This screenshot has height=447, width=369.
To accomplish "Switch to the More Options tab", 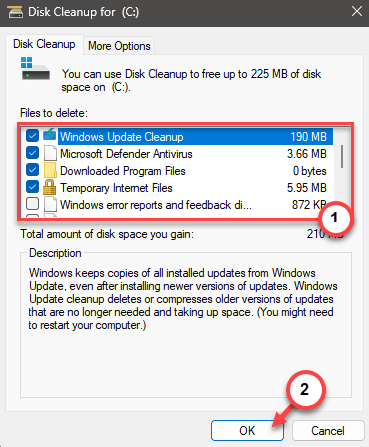I will point(119,46).
